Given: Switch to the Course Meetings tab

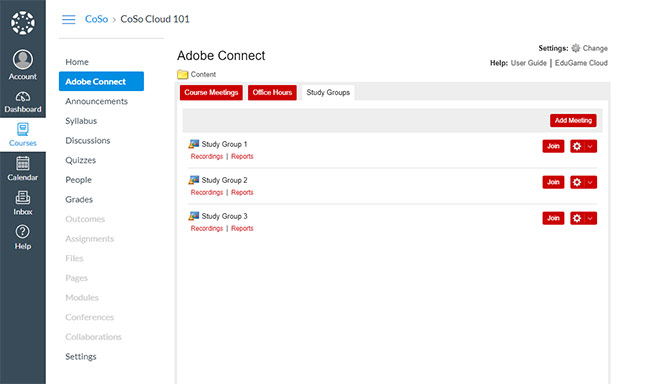Looking at the screenshot, I should 211,92.
